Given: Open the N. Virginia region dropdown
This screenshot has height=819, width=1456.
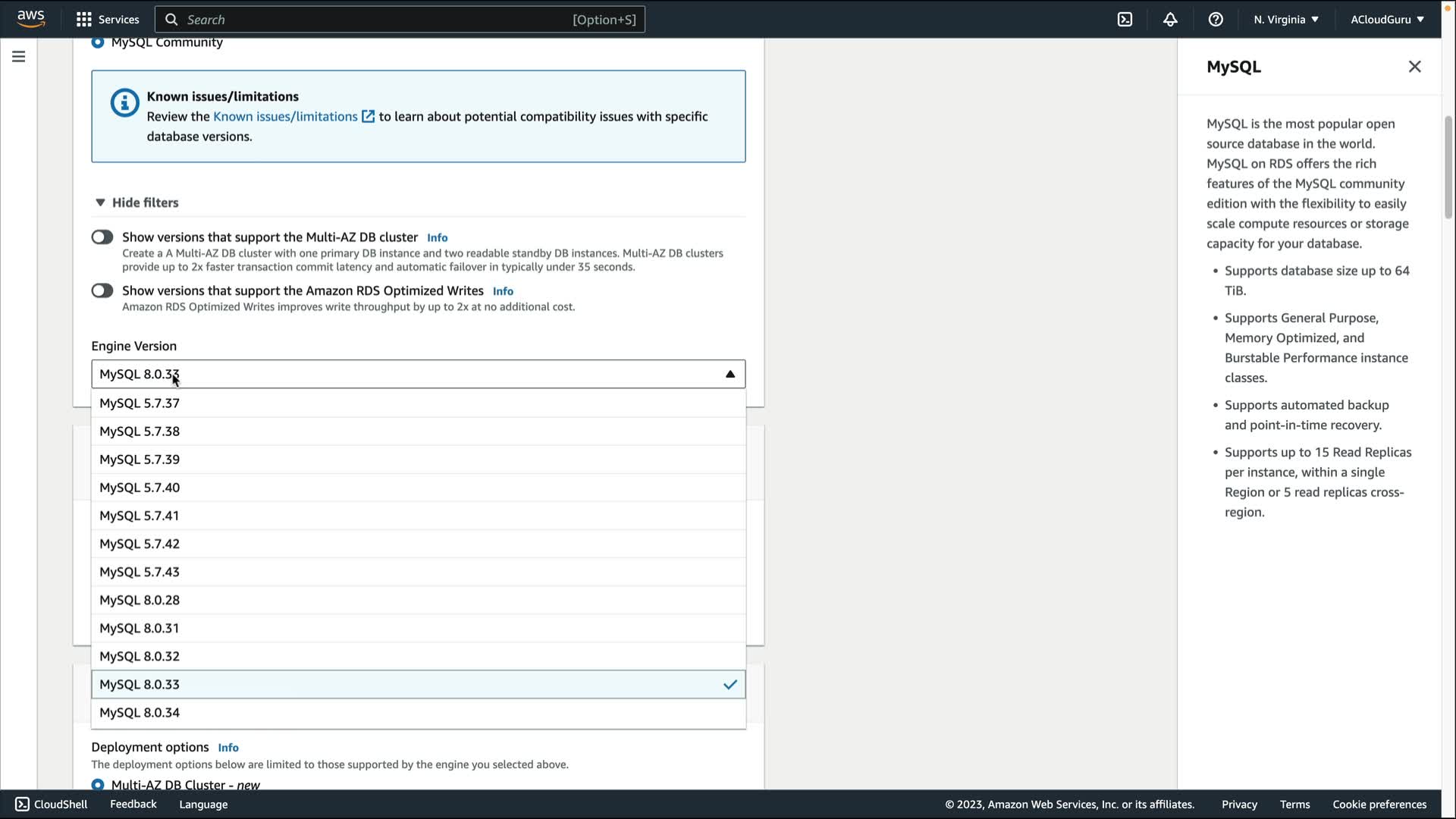Looking at the screenshot, I should tap(1285, 20).
